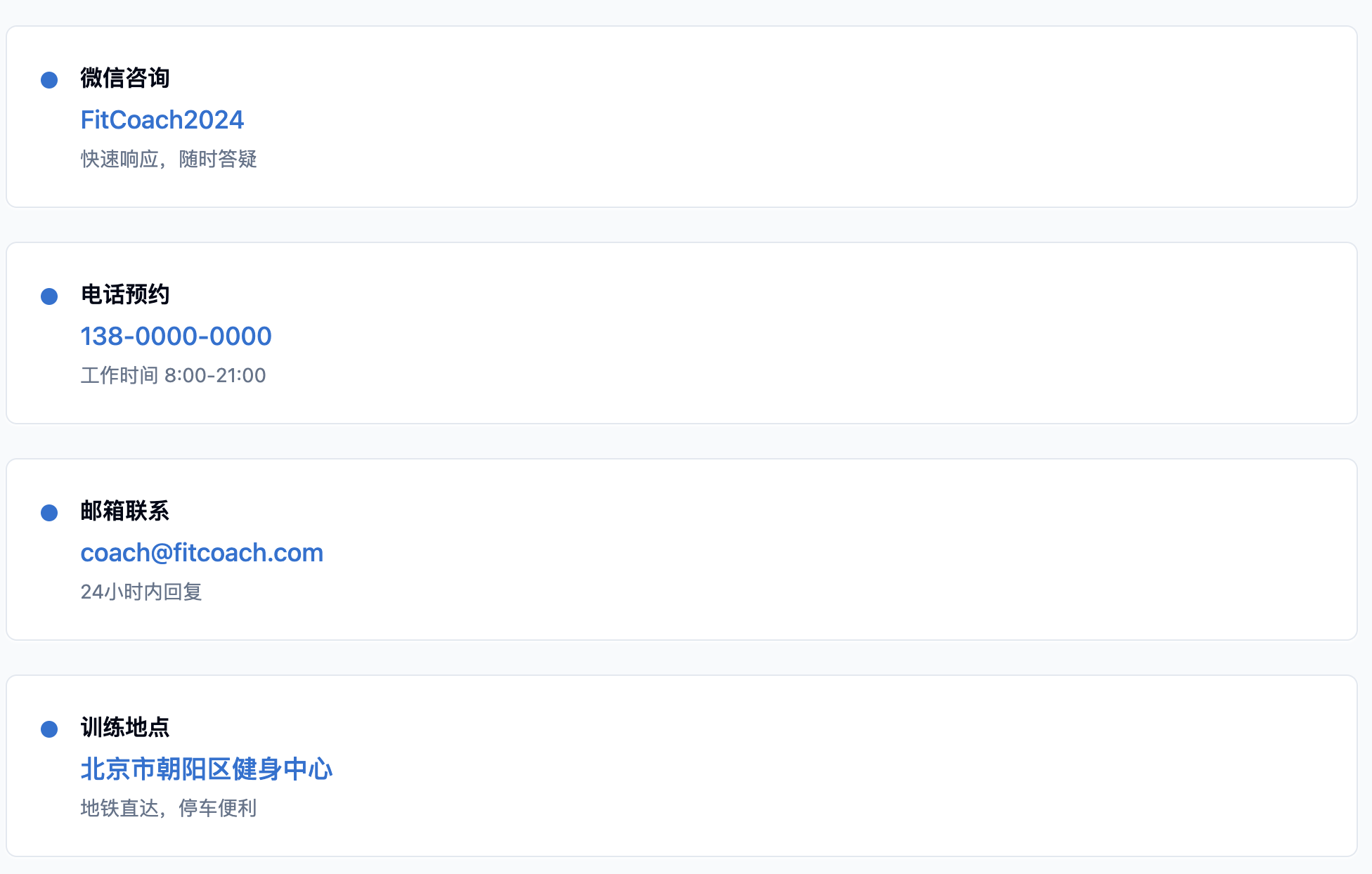Click the 24小时内回复 description text
This screenshot has height=874, width=1372.
[x=141, y=592]
